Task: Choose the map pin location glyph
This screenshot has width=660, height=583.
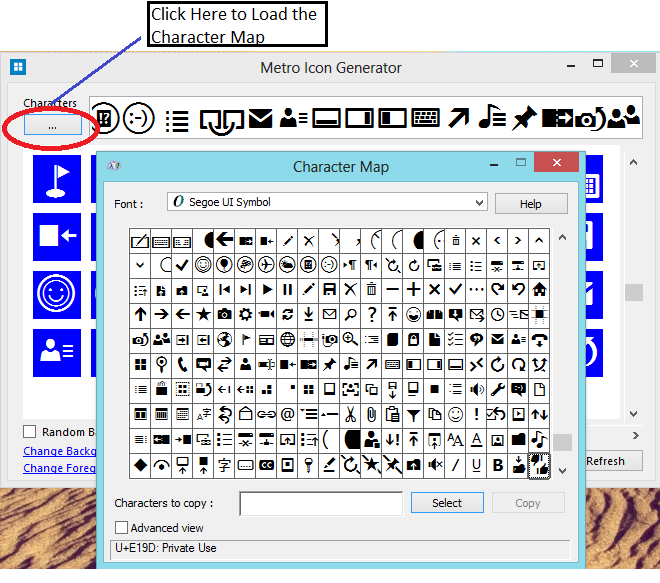Action: pyautogui.click(x=161, y=365)
